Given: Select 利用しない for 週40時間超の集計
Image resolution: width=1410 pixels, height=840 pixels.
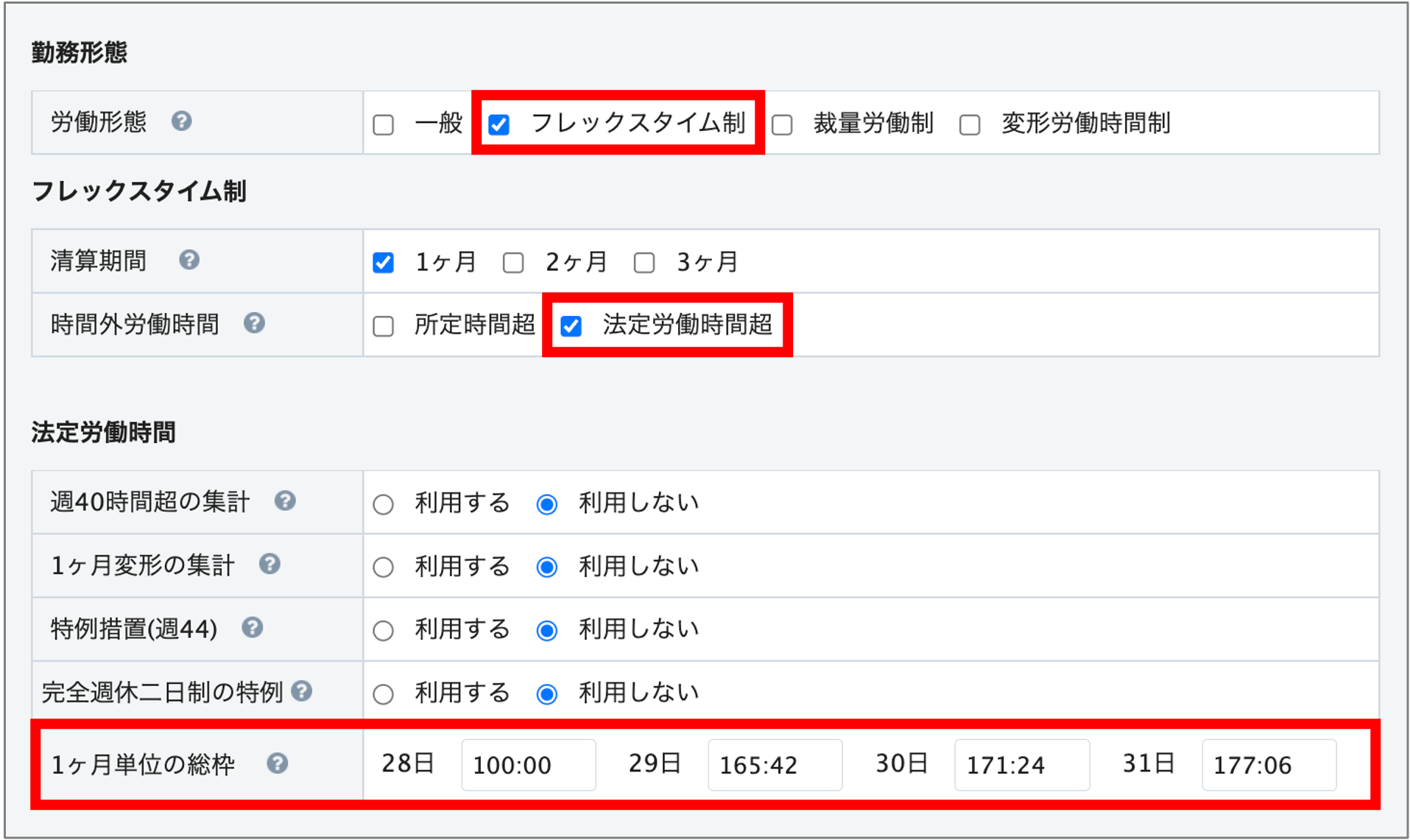Looking at the screenshot, I should (546, 504).
